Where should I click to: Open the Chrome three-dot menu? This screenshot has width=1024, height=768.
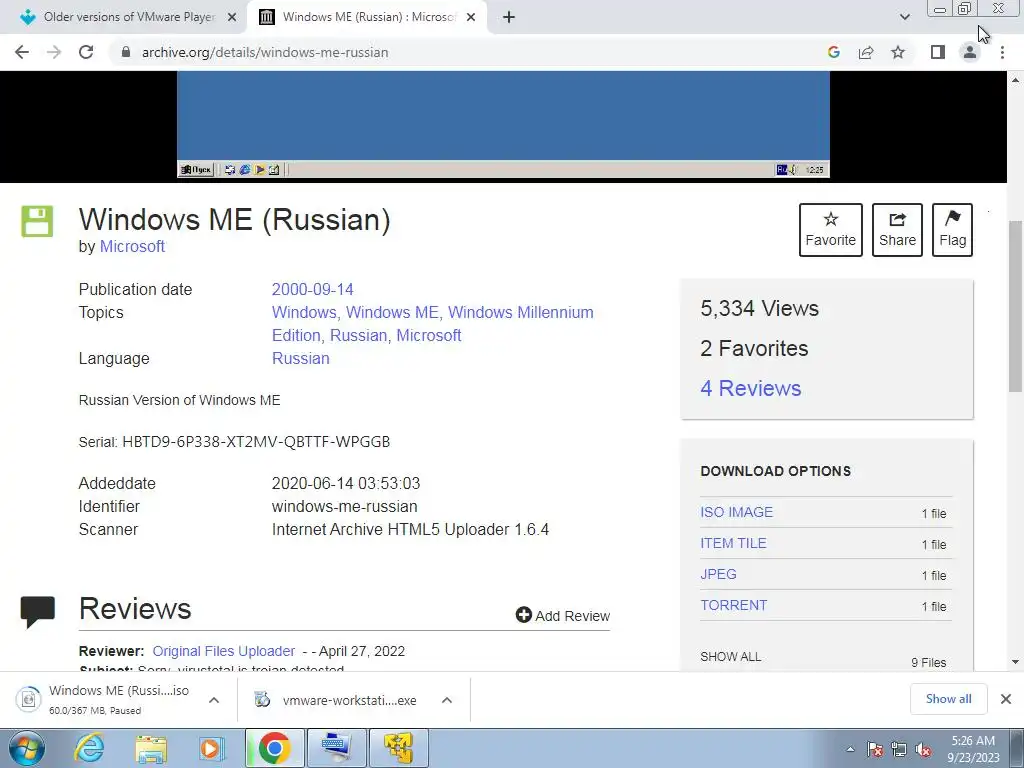tap(1002, 52)
